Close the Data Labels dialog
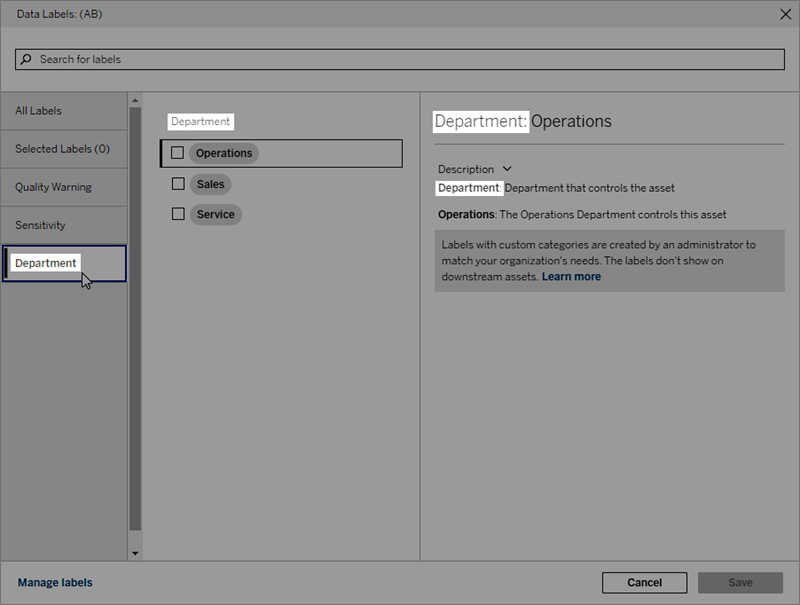The height and width of the screenshot is (605, 800). pos(785,14)
